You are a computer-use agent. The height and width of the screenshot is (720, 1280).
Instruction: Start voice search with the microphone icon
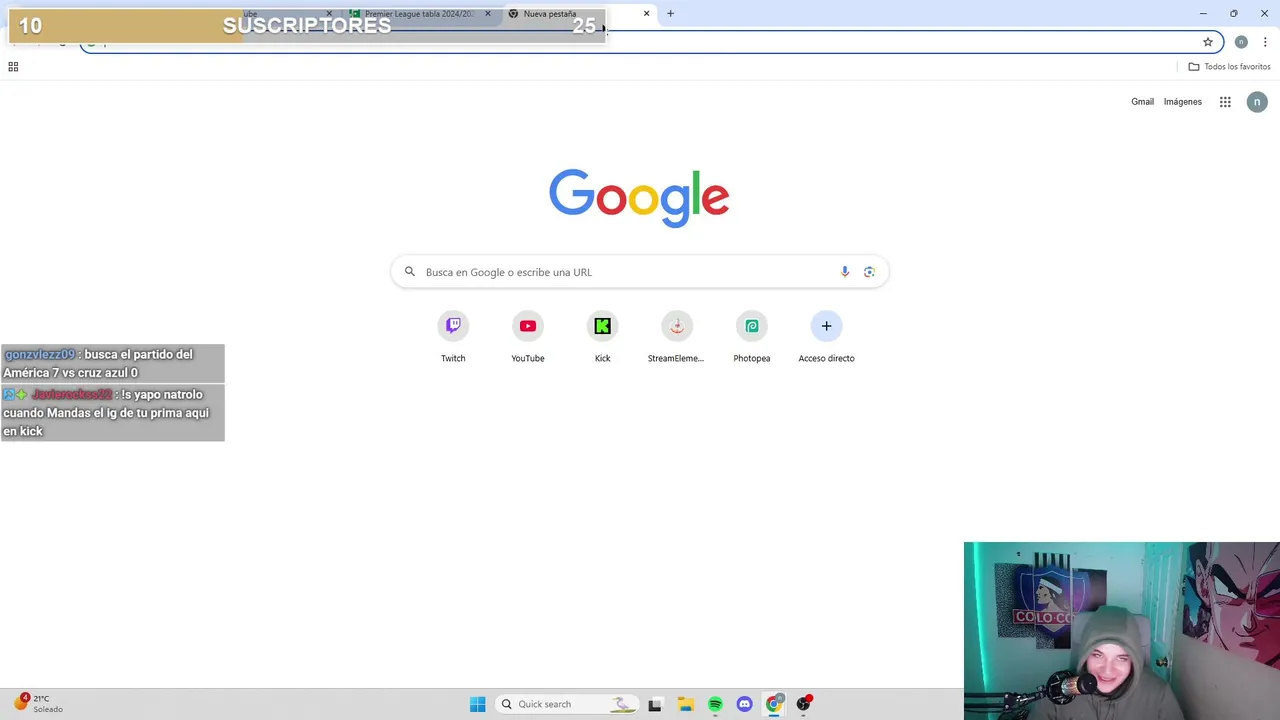click(845, 272)
